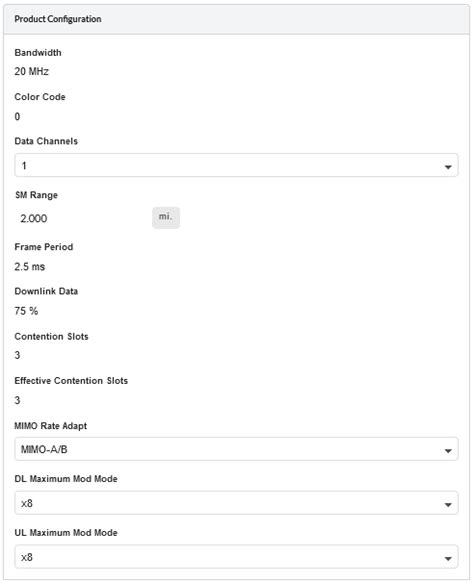Click the Contention Slots value
474x583 pixels.
(17, 355)
